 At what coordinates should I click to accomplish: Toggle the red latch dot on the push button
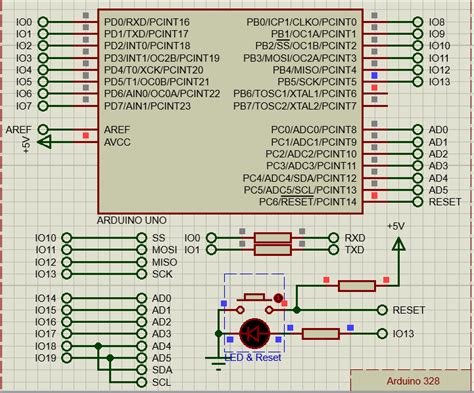[278, 298]
